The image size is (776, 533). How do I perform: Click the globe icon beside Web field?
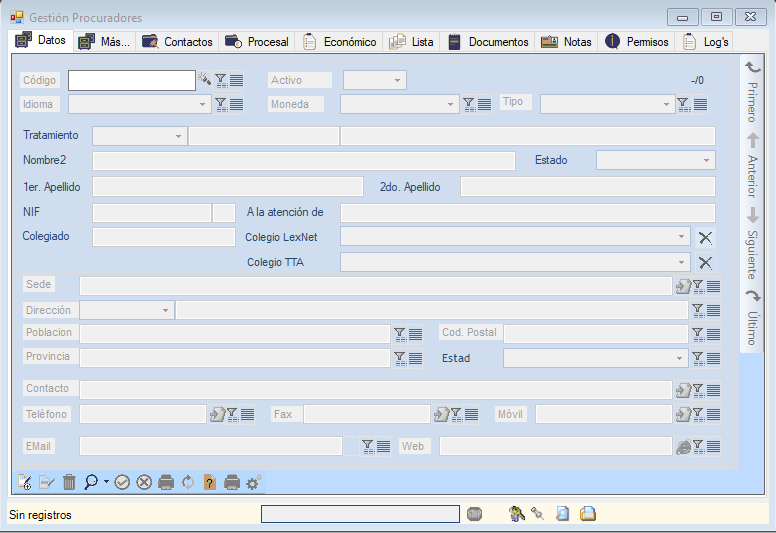683,447
